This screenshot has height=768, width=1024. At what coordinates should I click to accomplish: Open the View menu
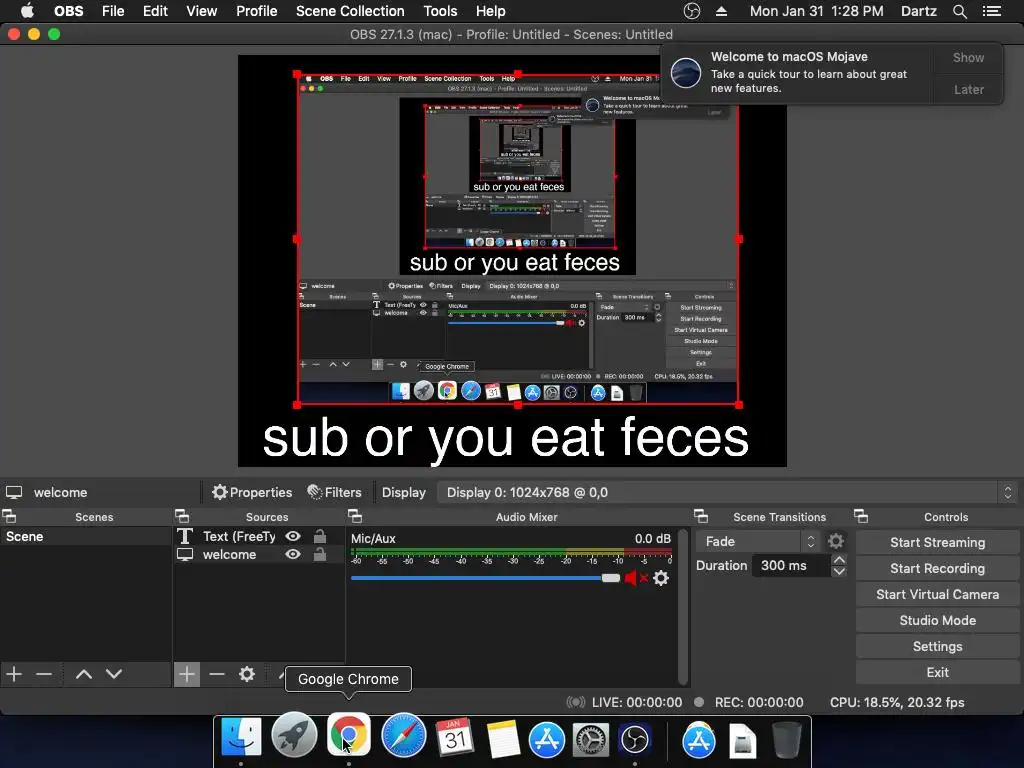[201, 11]
